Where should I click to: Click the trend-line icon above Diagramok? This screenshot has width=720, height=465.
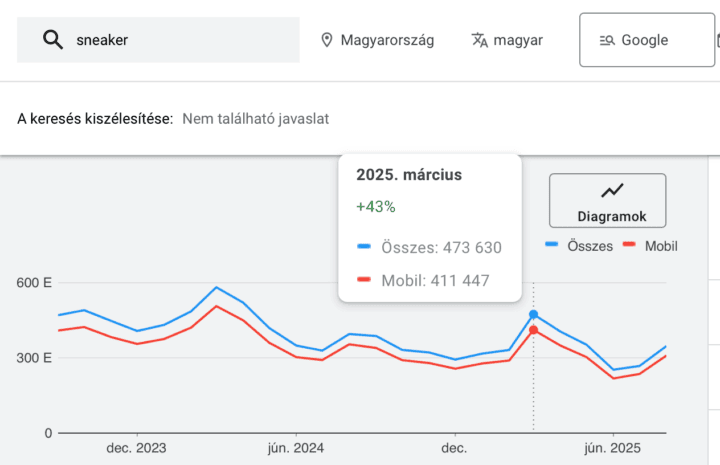coord(612,190)
